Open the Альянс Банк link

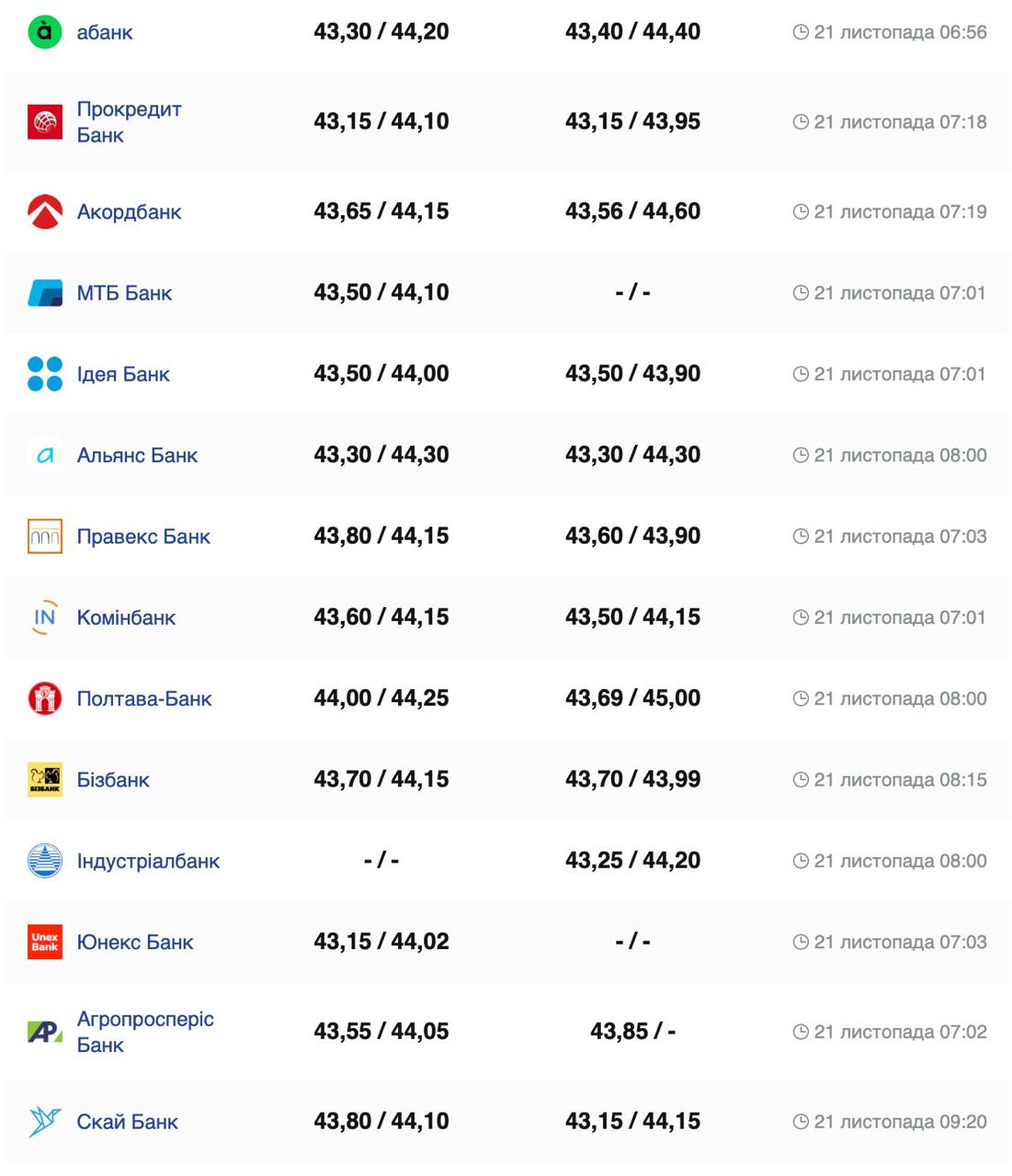pos(137,456)
